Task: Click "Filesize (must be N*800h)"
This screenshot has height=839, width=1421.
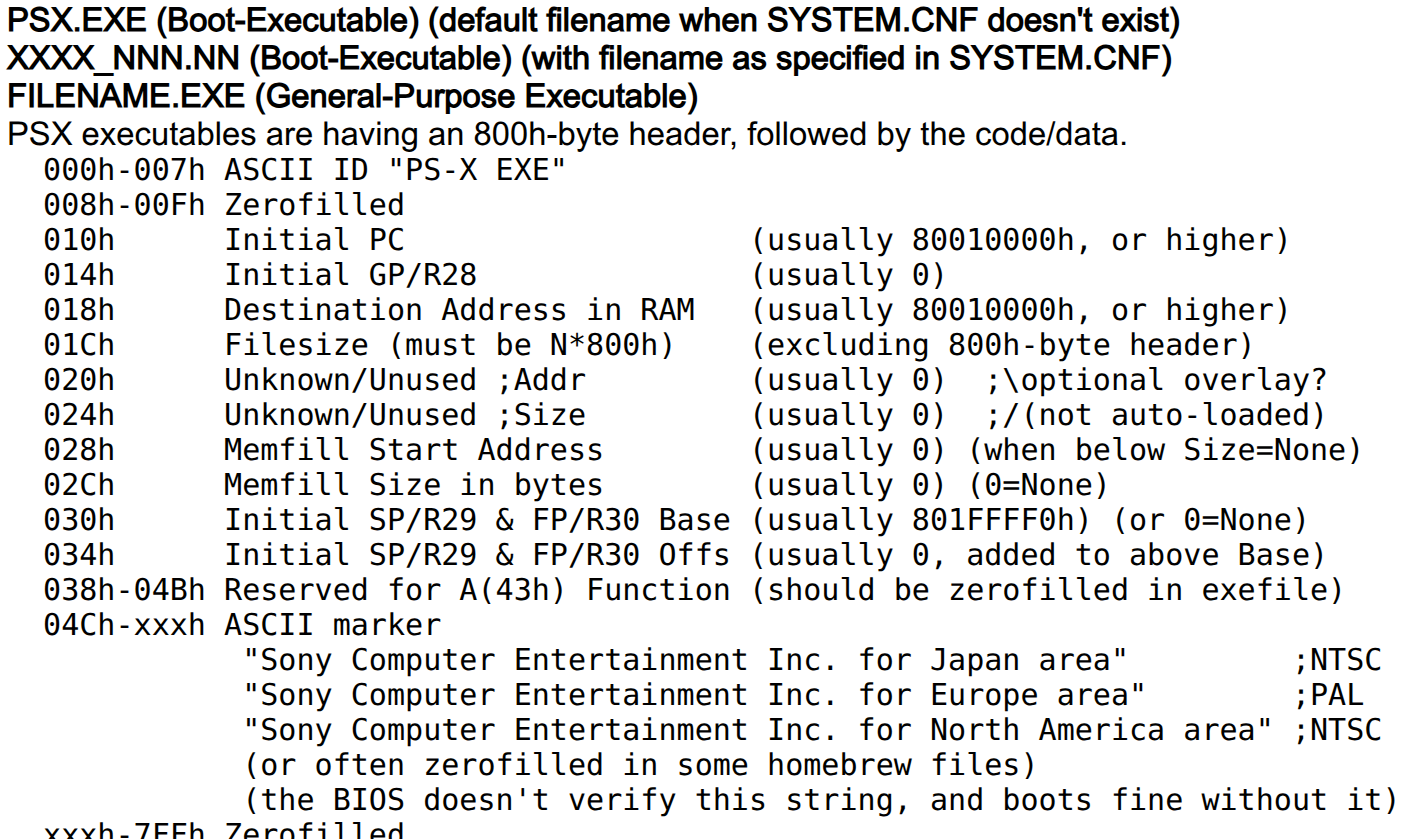Action: point(449,345)
